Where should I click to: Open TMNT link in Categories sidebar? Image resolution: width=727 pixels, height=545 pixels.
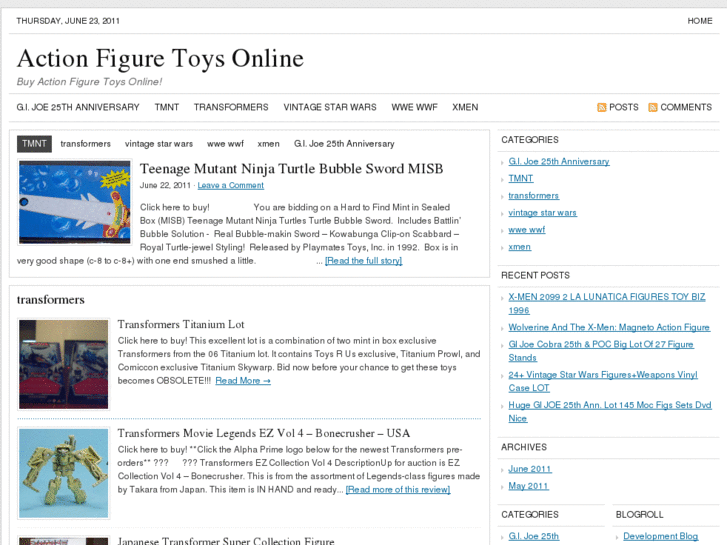pyautogui.click(x=521, y=179)
